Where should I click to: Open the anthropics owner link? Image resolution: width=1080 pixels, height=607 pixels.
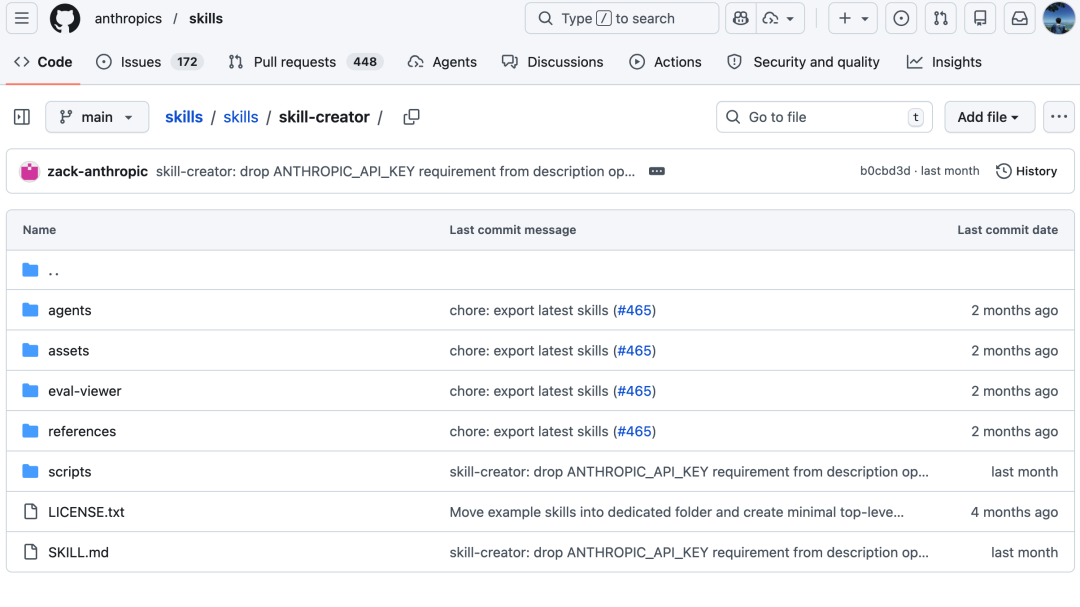tap(128, 19)
